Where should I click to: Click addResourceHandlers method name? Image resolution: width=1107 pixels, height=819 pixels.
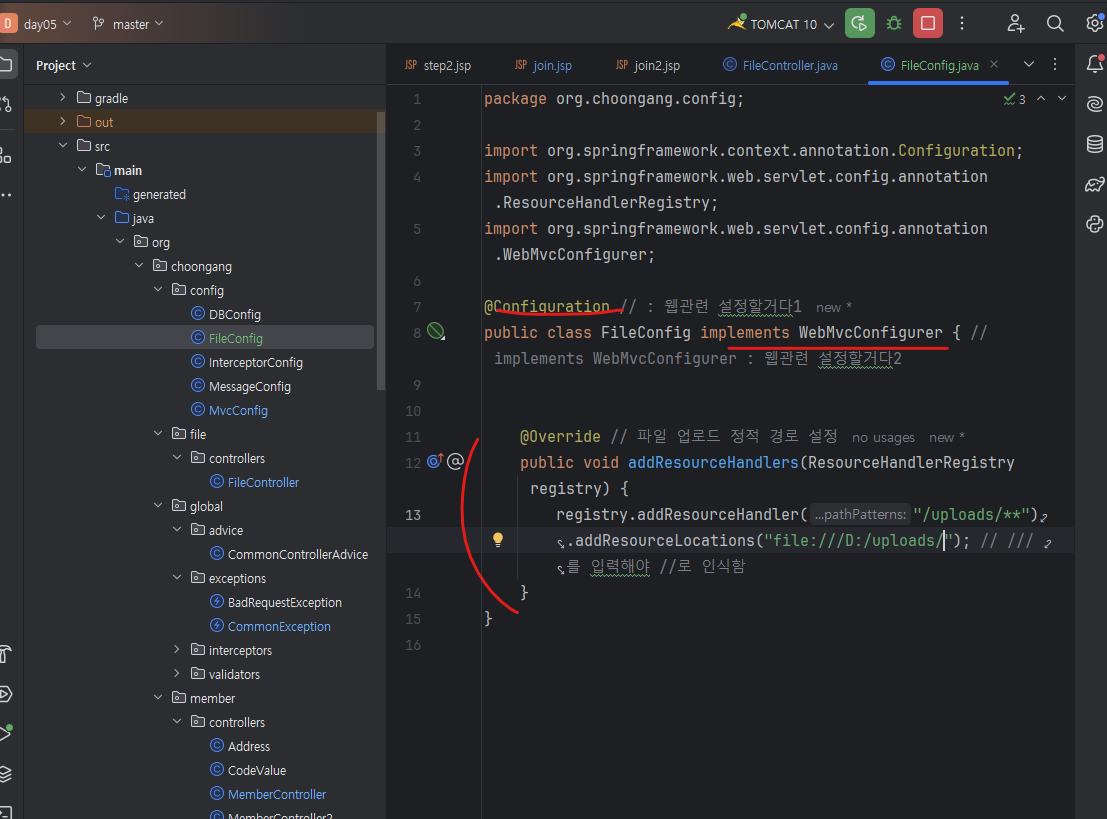pos(713,462)
